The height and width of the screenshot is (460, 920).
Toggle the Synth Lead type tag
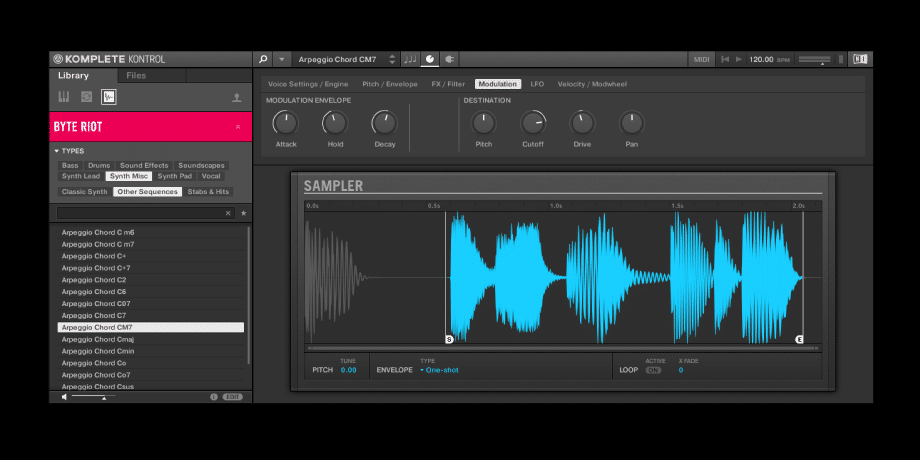pyautogui.click(x=81, y=176)
